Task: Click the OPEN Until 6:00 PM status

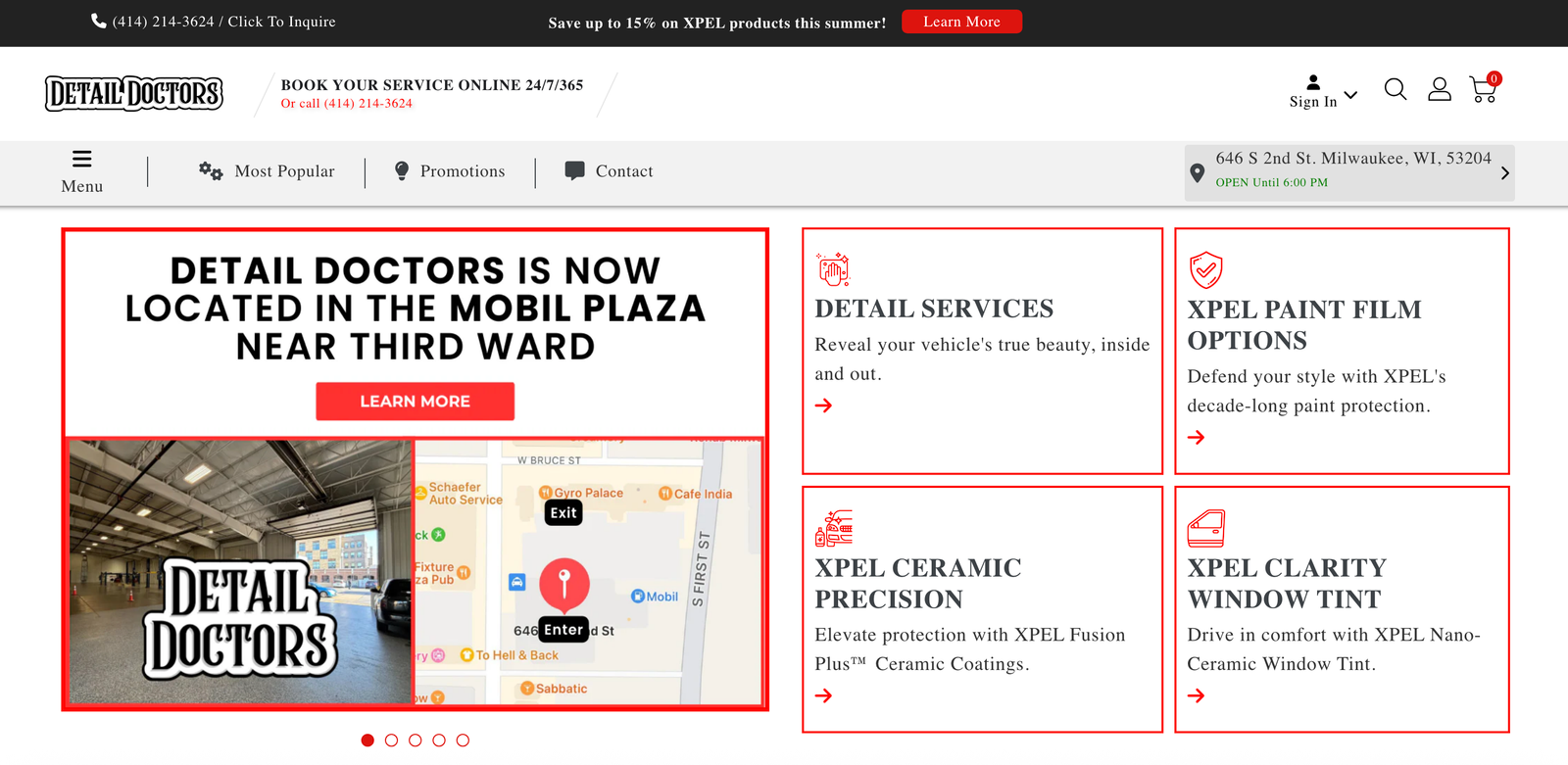Action: pos(1272,183)
